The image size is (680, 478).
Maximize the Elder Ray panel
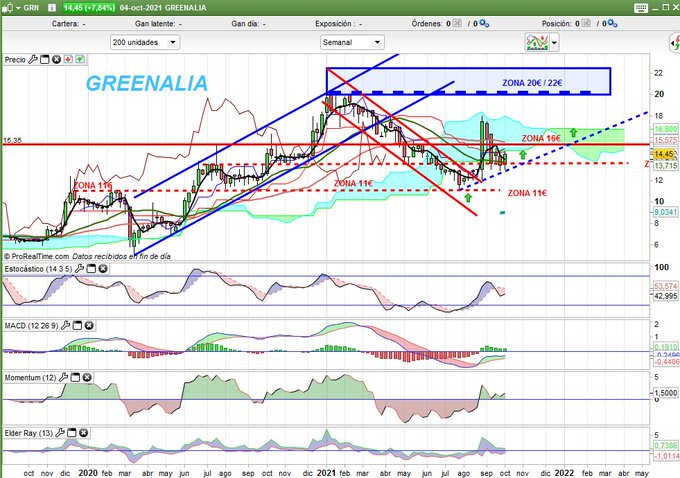coord(72,432)
